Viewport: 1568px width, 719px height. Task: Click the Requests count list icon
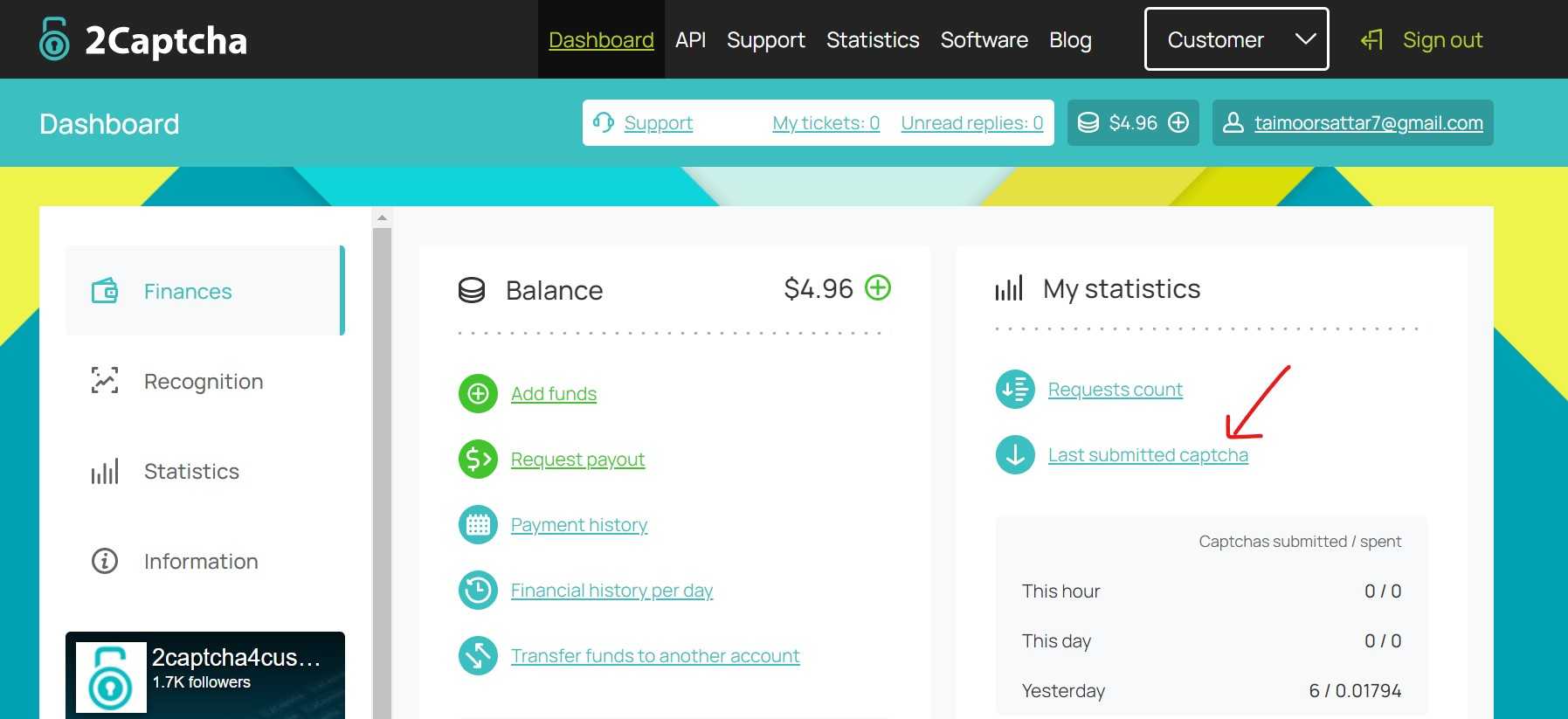(x=1015, y=390)
